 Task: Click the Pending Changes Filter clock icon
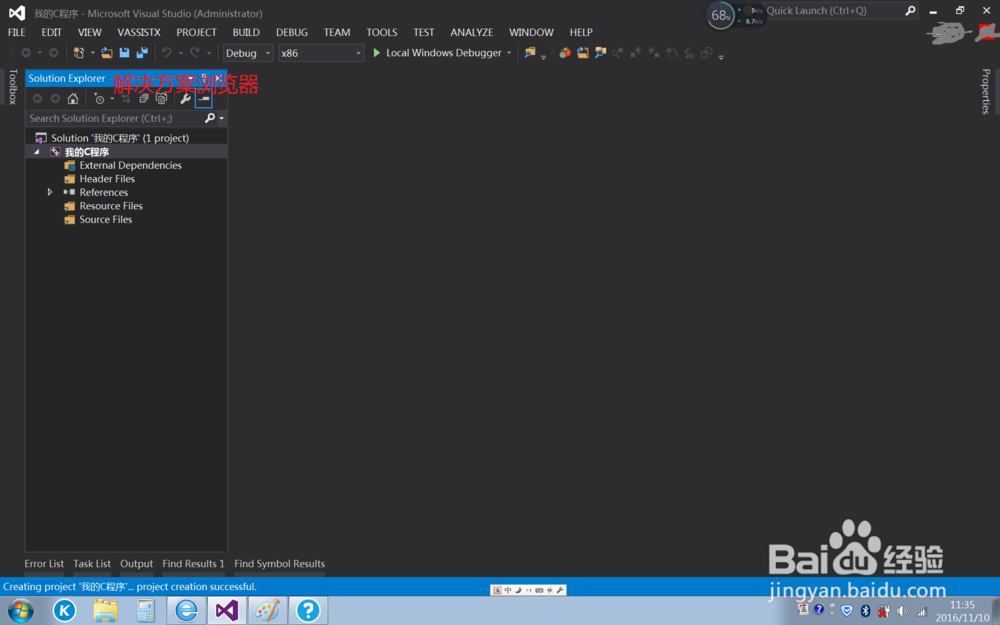99,99
